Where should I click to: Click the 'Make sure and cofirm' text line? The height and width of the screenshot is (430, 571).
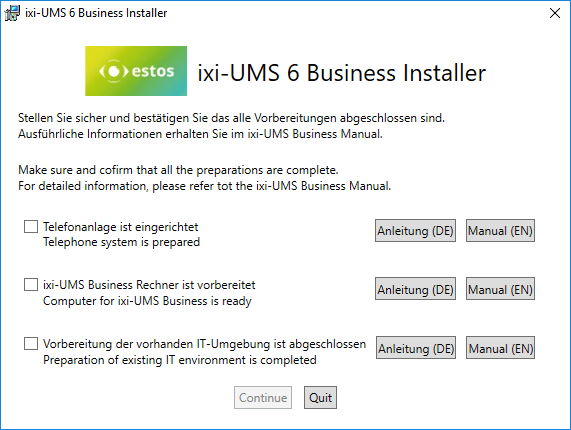[178, 170]
